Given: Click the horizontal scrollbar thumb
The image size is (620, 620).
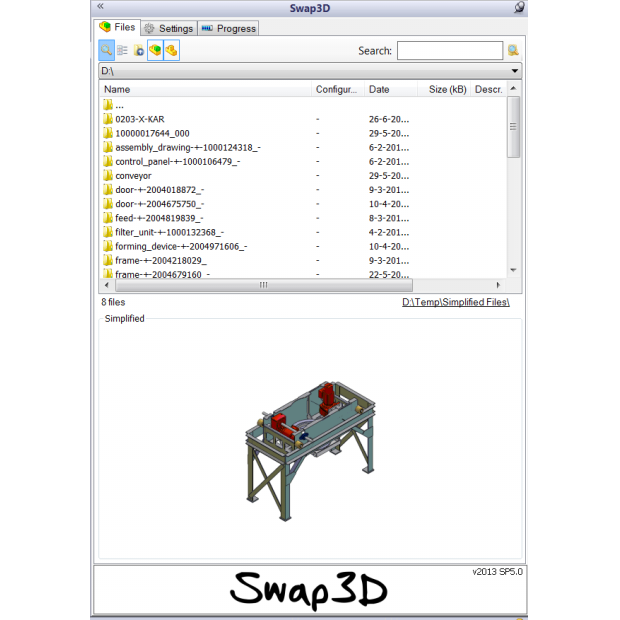Looking at the screenshot, I should pos(264,285).
